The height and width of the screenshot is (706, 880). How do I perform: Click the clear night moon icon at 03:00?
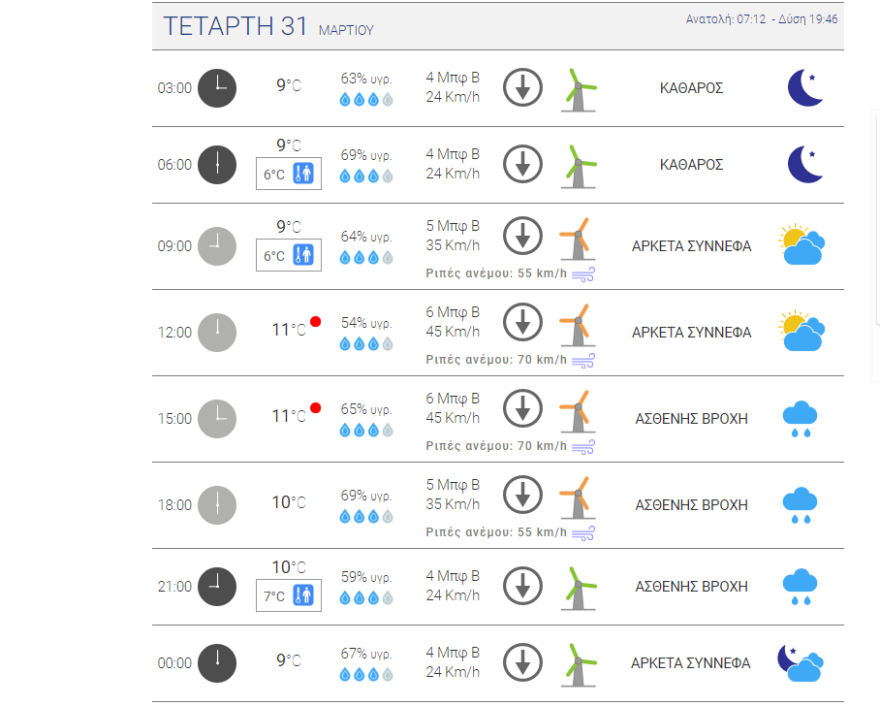(x=805, y=88)
